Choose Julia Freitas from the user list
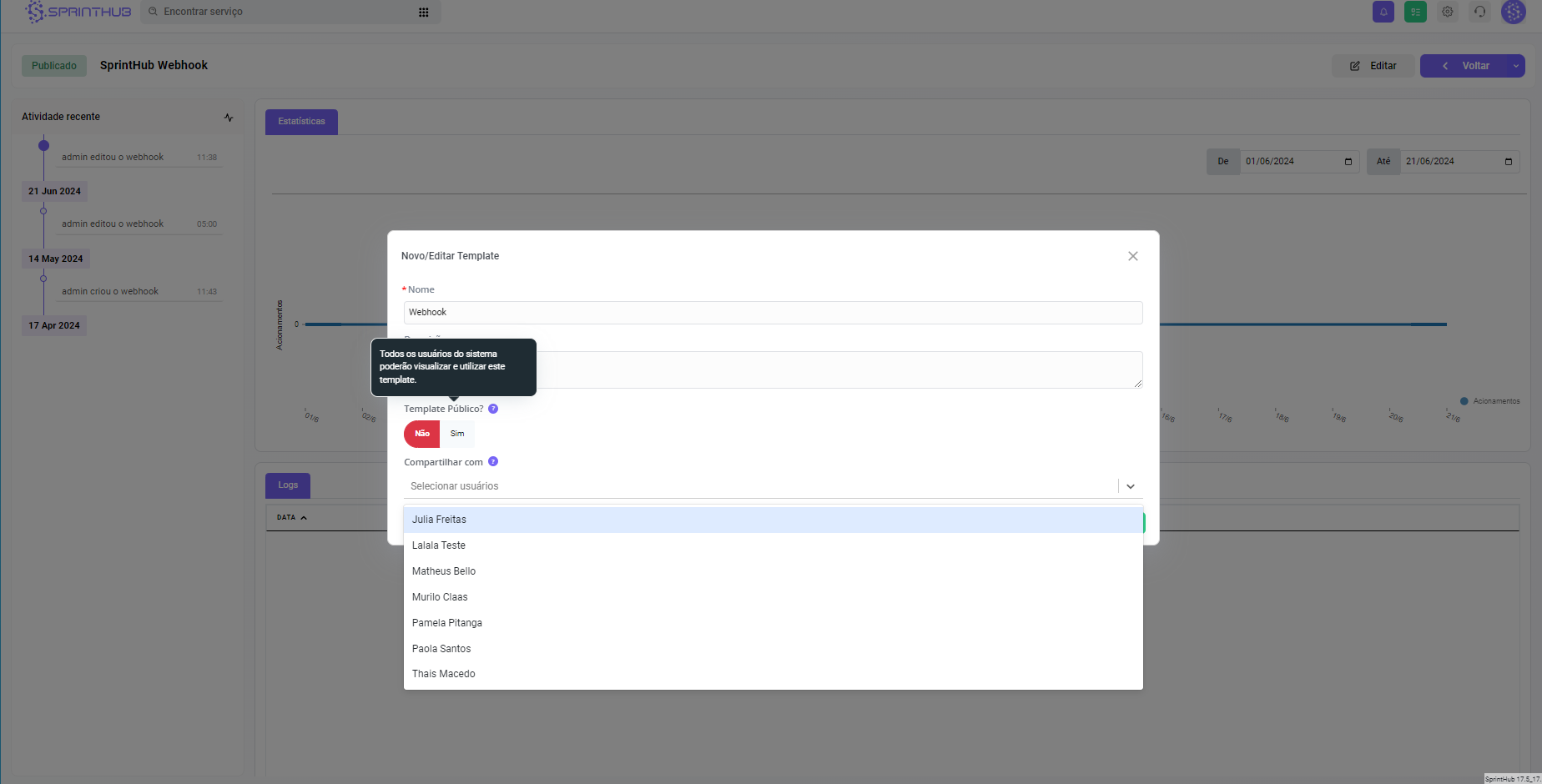 439,520
